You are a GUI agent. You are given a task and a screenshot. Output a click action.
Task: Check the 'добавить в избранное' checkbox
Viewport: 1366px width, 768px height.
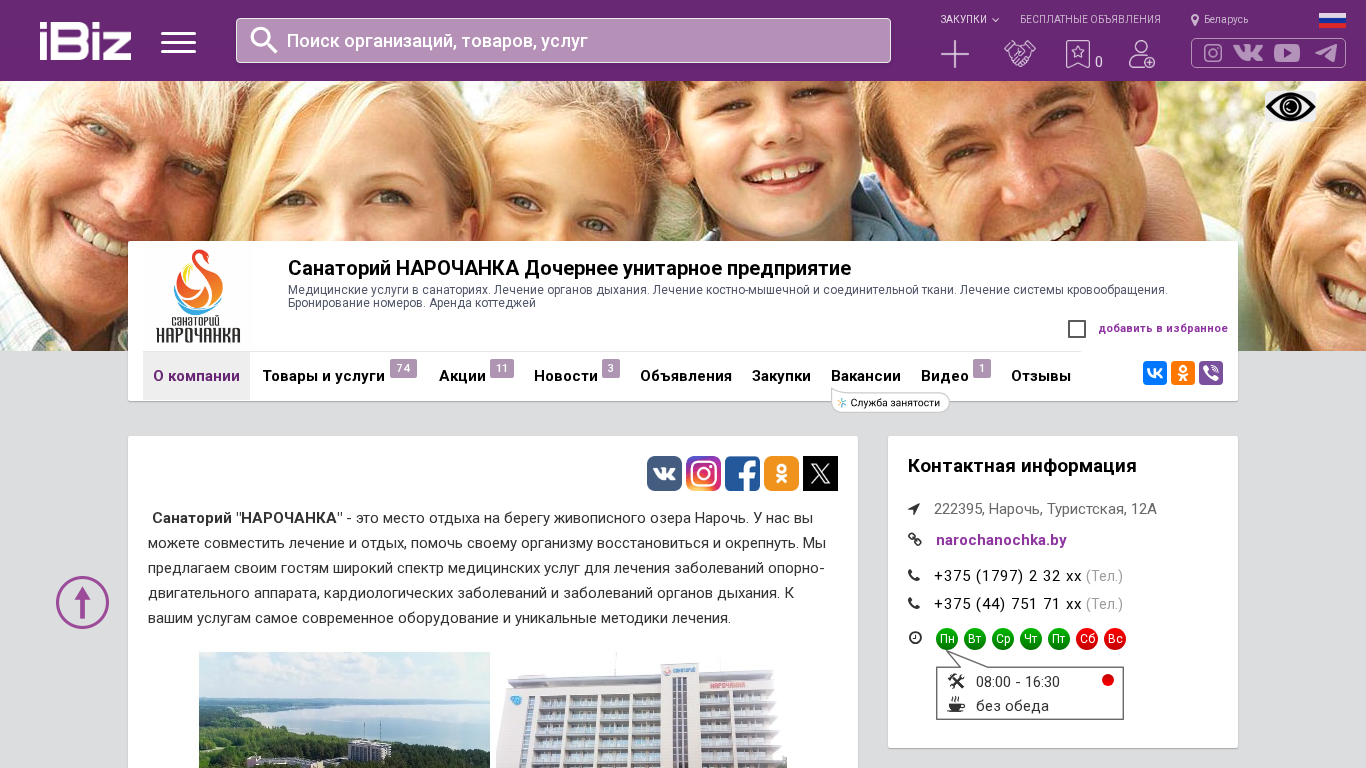[x=1077, y=329]
